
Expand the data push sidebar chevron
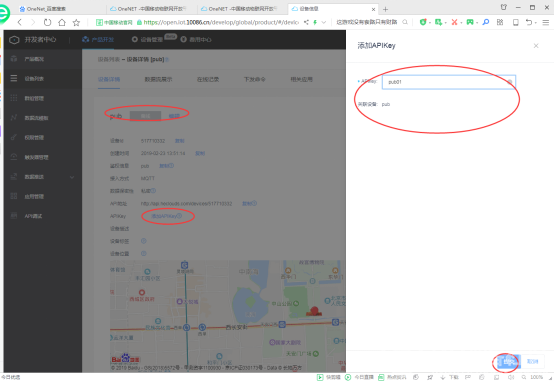point(72,177)
